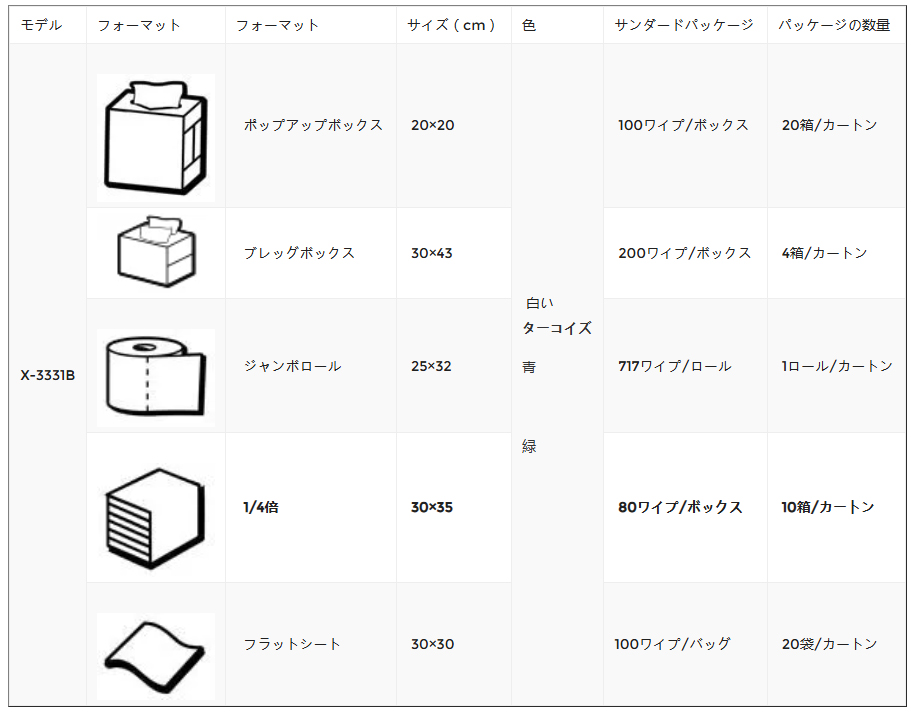Click the 10箱/カートン quantity cell
Screen dimensions: 911x715
click(828, 507)
